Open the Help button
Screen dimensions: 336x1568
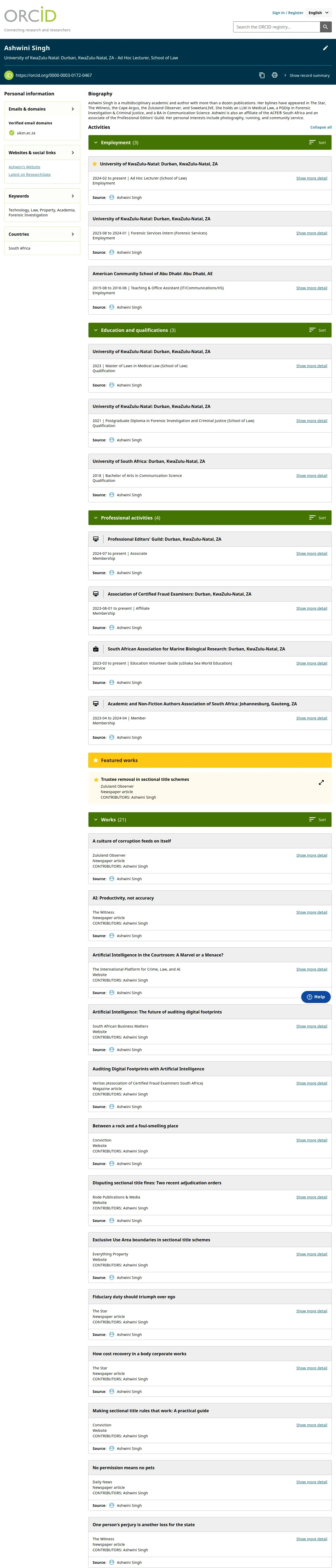(316, 997)
